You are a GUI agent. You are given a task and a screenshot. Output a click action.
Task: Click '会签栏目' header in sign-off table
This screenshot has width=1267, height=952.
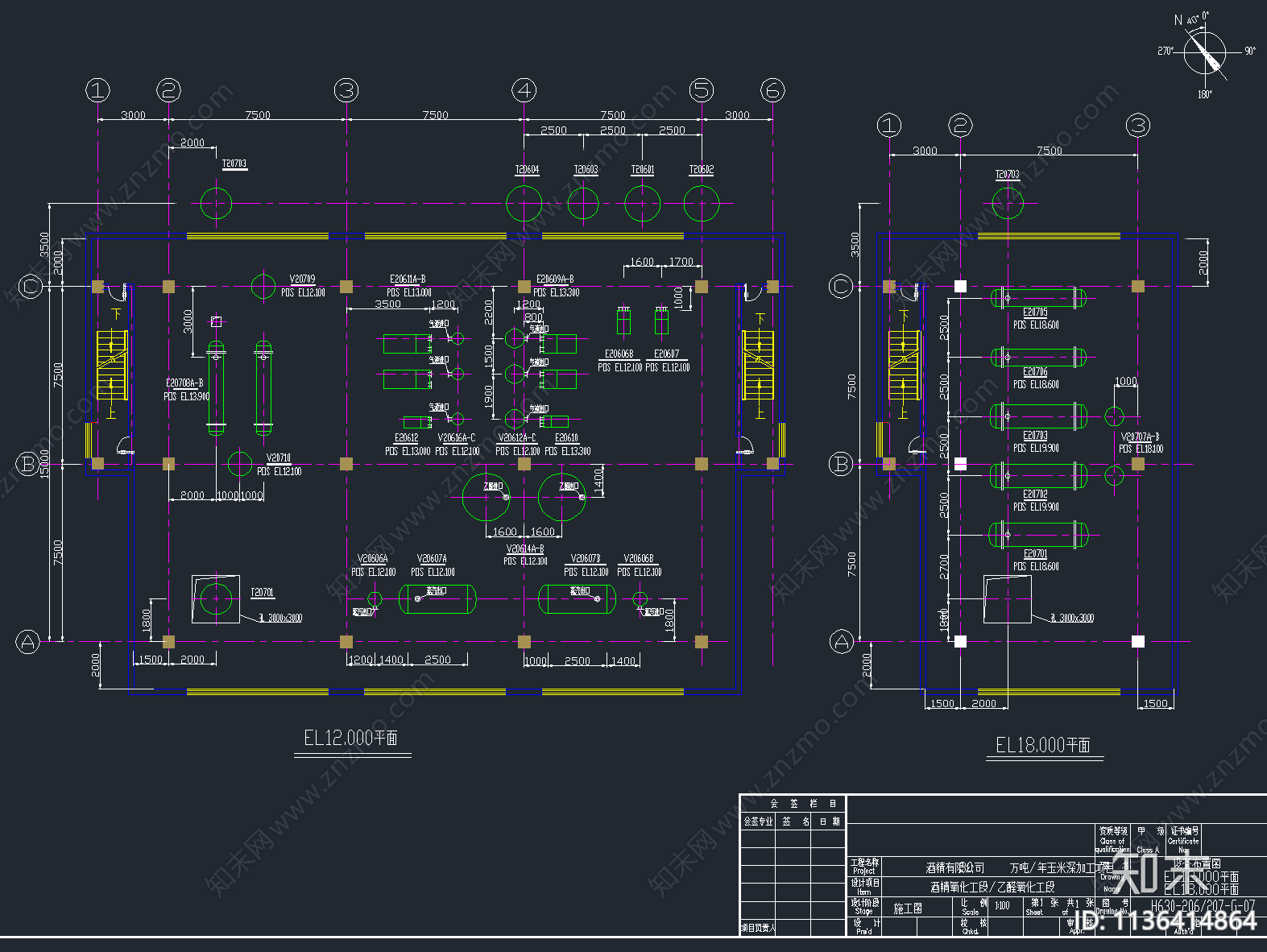click(x=804, y=804)
